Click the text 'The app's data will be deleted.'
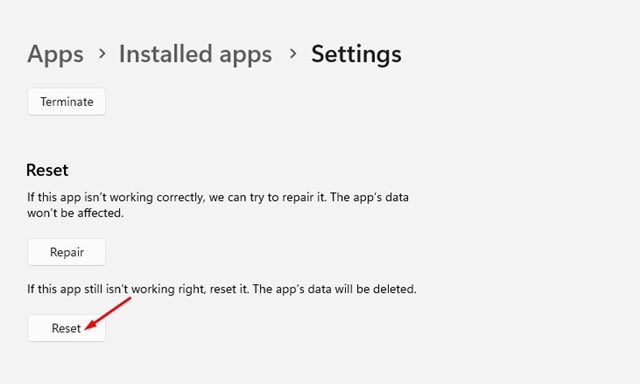This screenshot has height=384, width=640. click(335, 289)
